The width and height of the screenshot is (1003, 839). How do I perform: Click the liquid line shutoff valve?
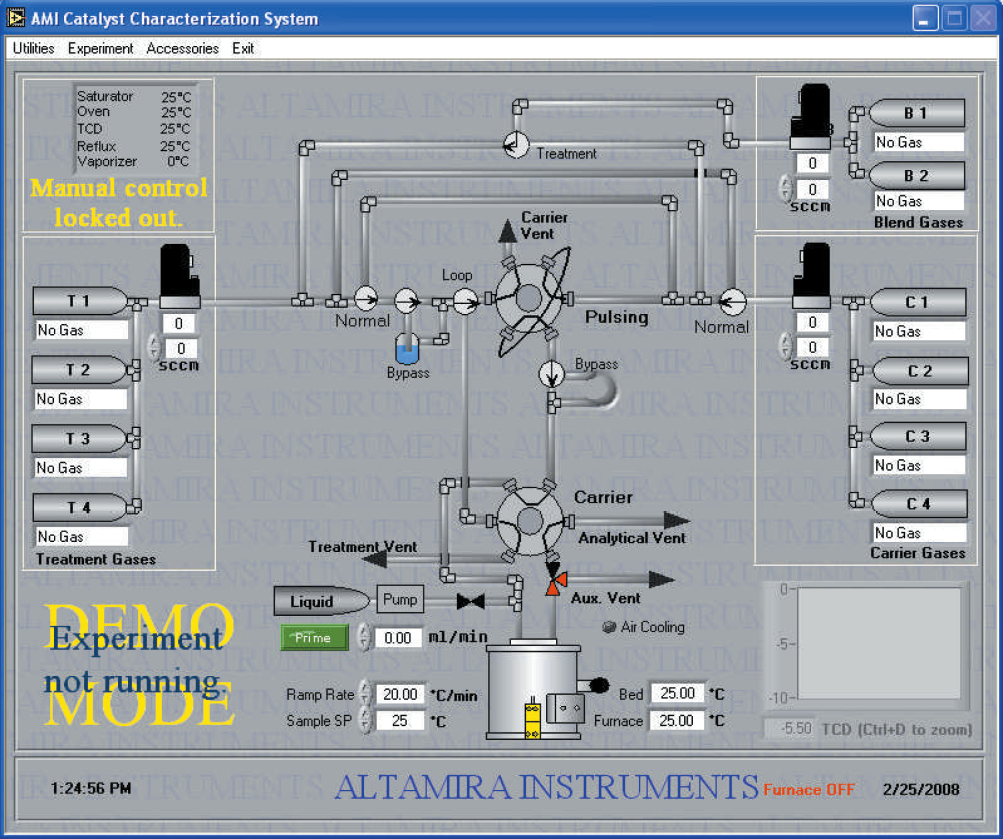tap(471, 601)
